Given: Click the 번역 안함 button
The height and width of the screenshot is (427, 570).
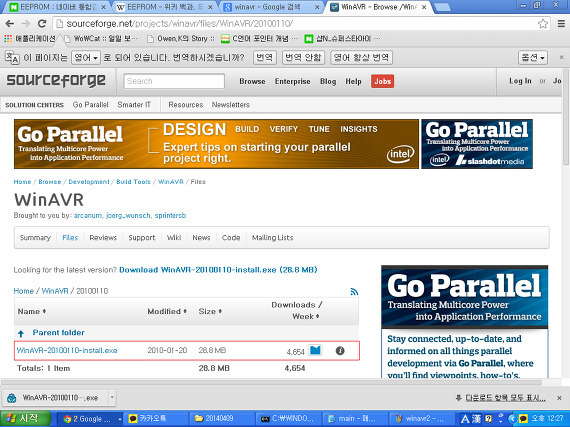Looking at the screenshot, I should click(x=303, y=57).
